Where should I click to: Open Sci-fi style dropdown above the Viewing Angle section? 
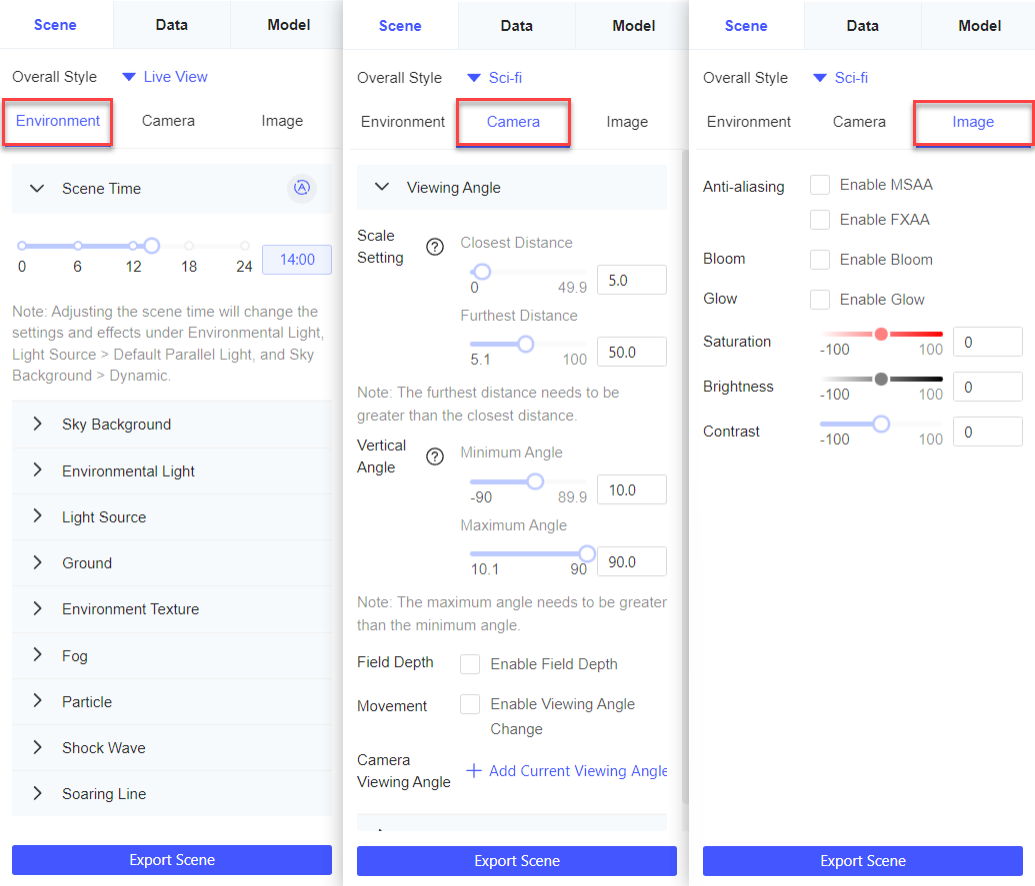pyautogui.click(x=494, y=78)
